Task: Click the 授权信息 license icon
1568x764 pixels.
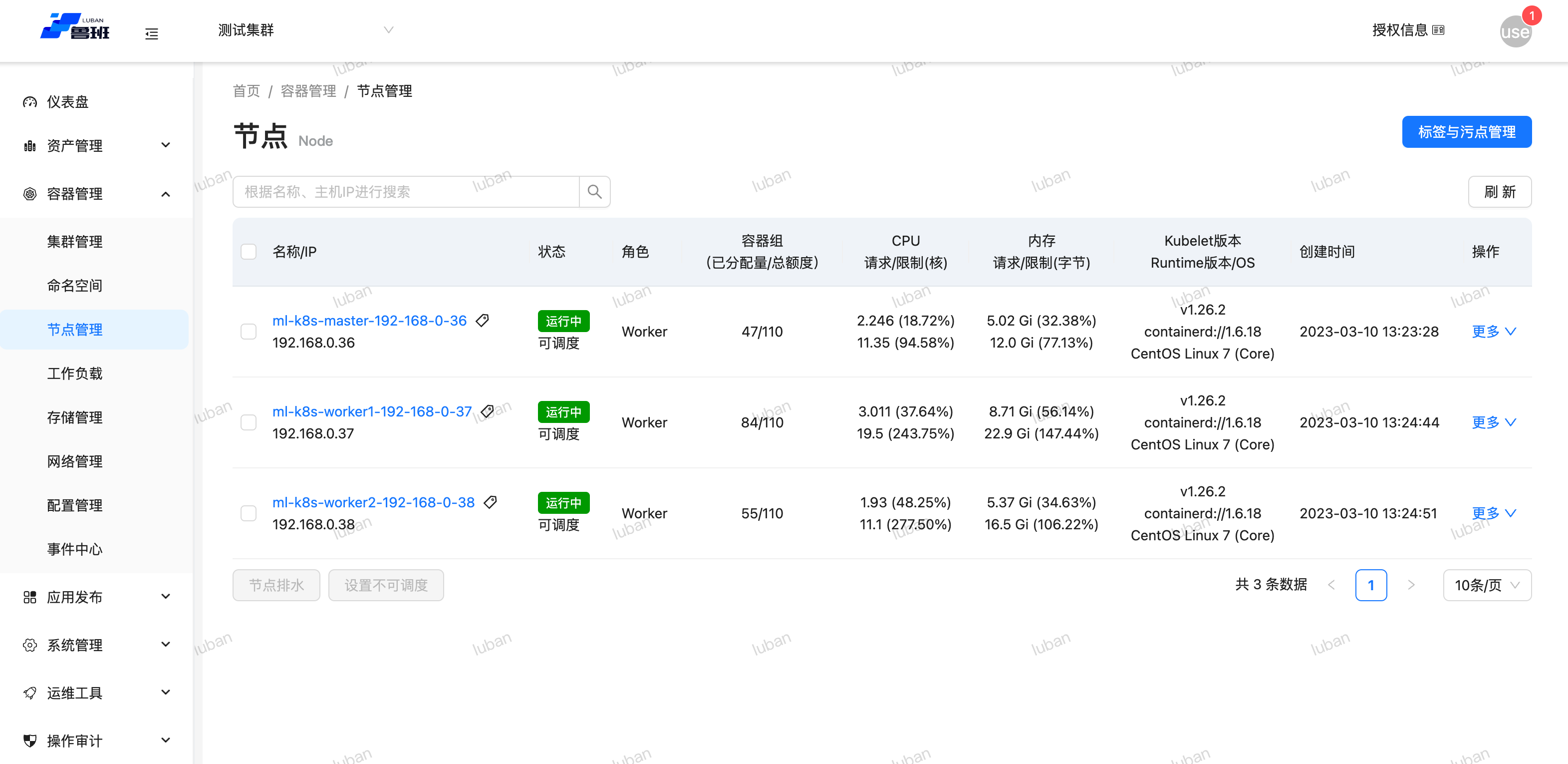Action: click(x=1438, y=30)
